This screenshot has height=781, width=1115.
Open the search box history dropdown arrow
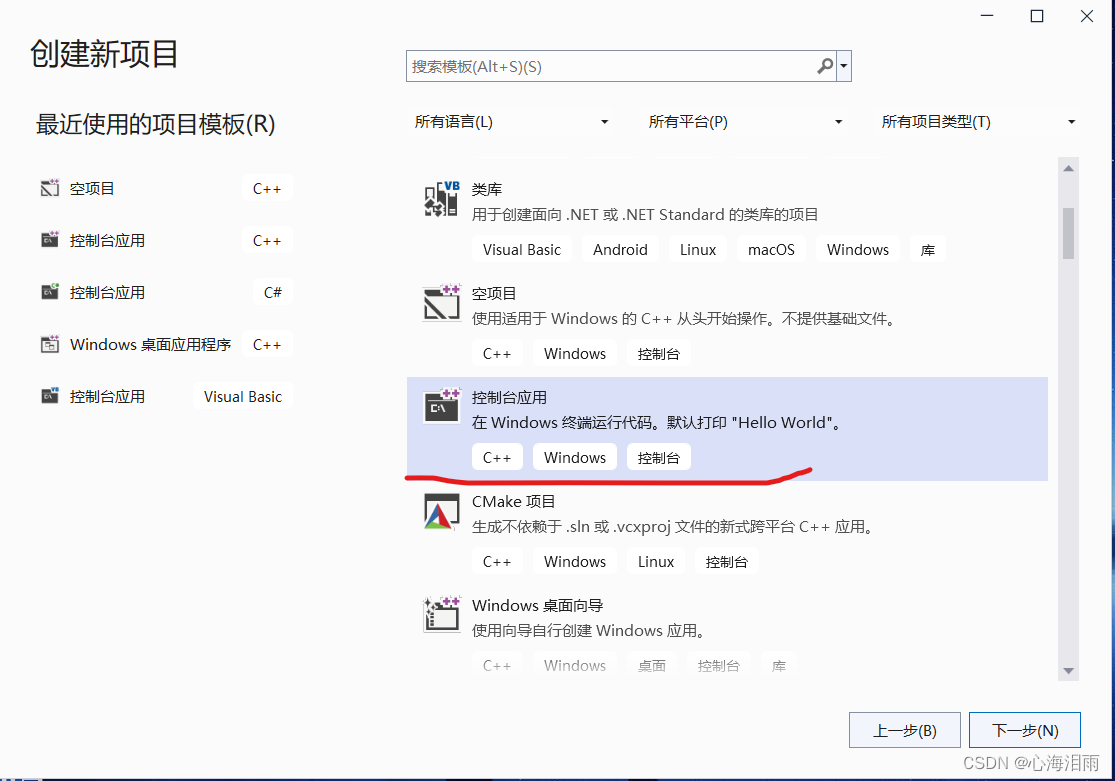tap(844, 66)
